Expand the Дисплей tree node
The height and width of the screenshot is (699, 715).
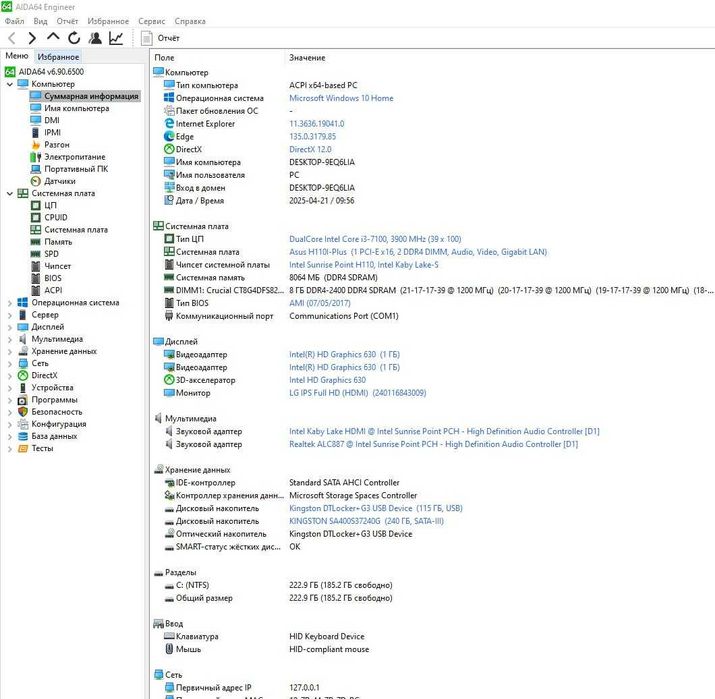pyautogui.click(x=10, y=327)
